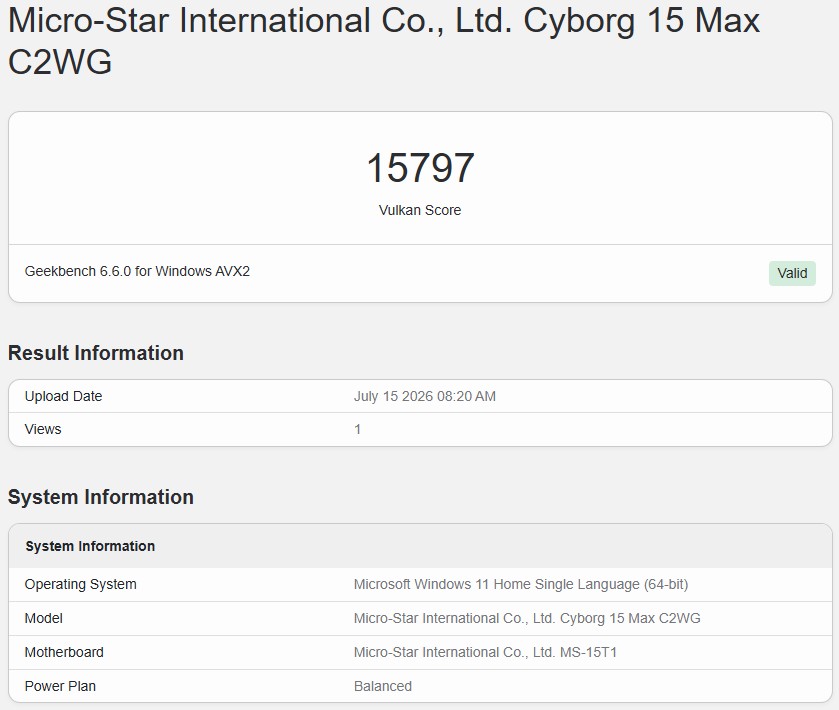This screenshot has width=839, height=710.
Task: Select the July 15 2026 08:20 AM value
Action: click(425, 396)
